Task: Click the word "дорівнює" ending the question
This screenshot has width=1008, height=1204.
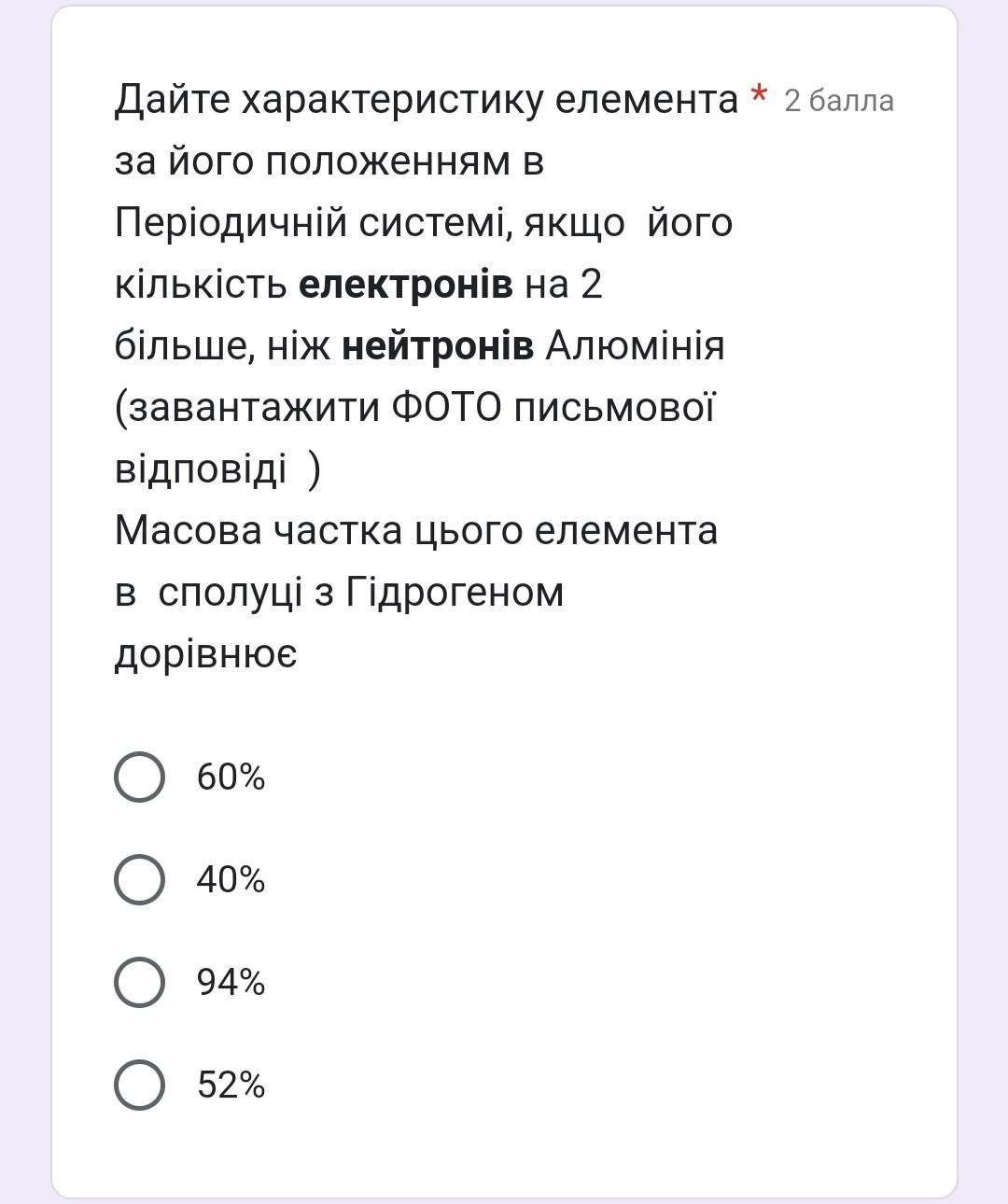Action: 206,654
